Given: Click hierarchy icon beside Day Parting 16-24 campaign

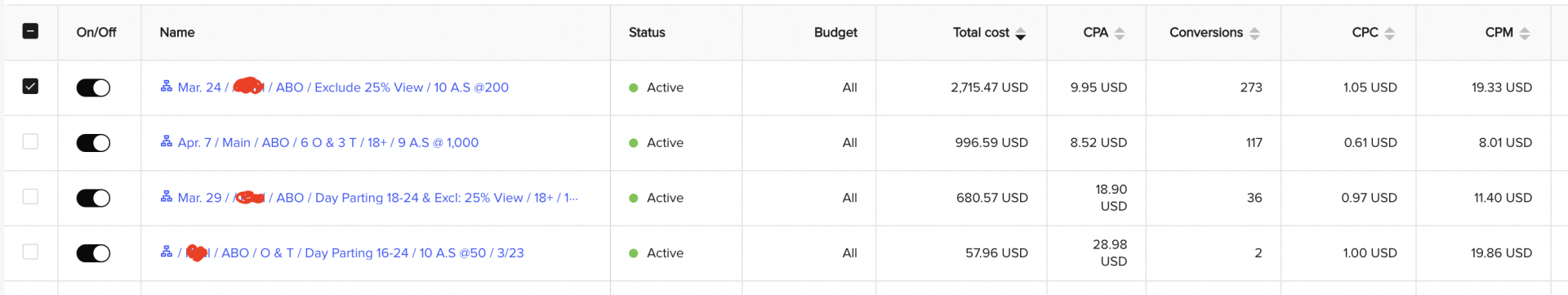Looking at the screenshot, I should (x=167, y=252).
